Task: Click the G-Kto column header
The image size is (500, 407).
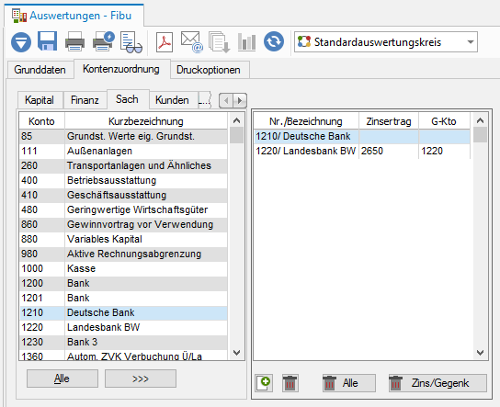Action: (x=444, y=121)
